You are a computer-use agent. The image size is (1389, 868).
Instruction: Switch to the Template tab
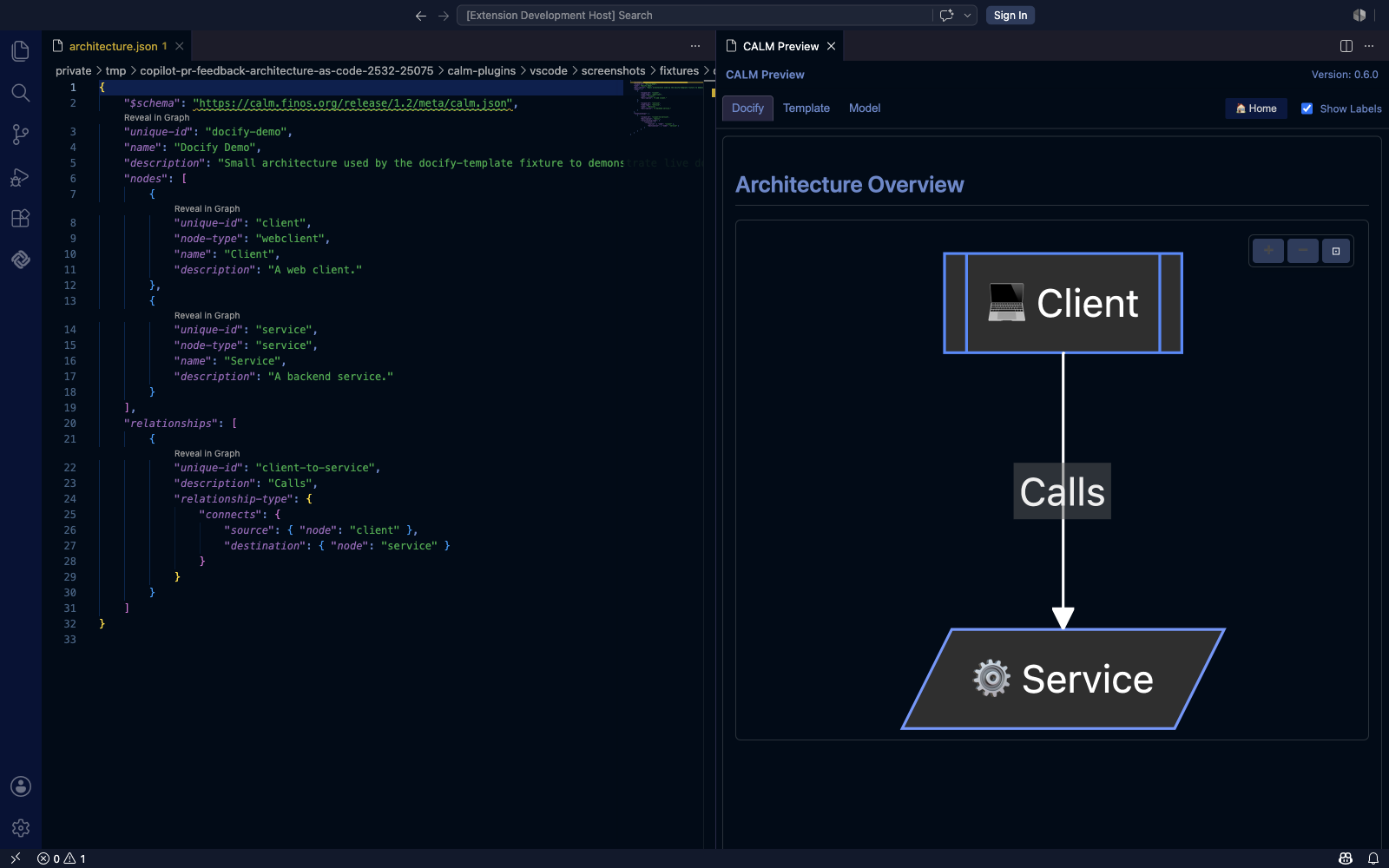coord(806,108)
